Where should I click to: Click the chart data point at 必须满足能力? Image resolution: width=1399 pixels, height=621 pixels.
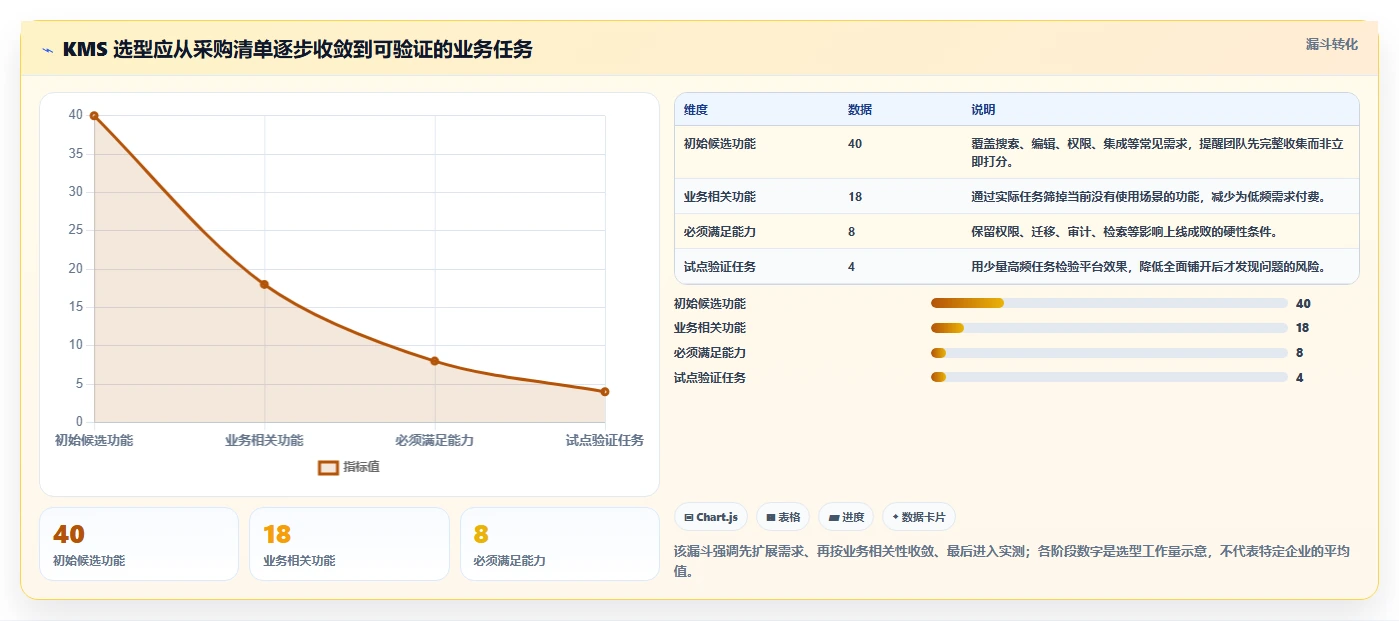[x=434, y=361]
